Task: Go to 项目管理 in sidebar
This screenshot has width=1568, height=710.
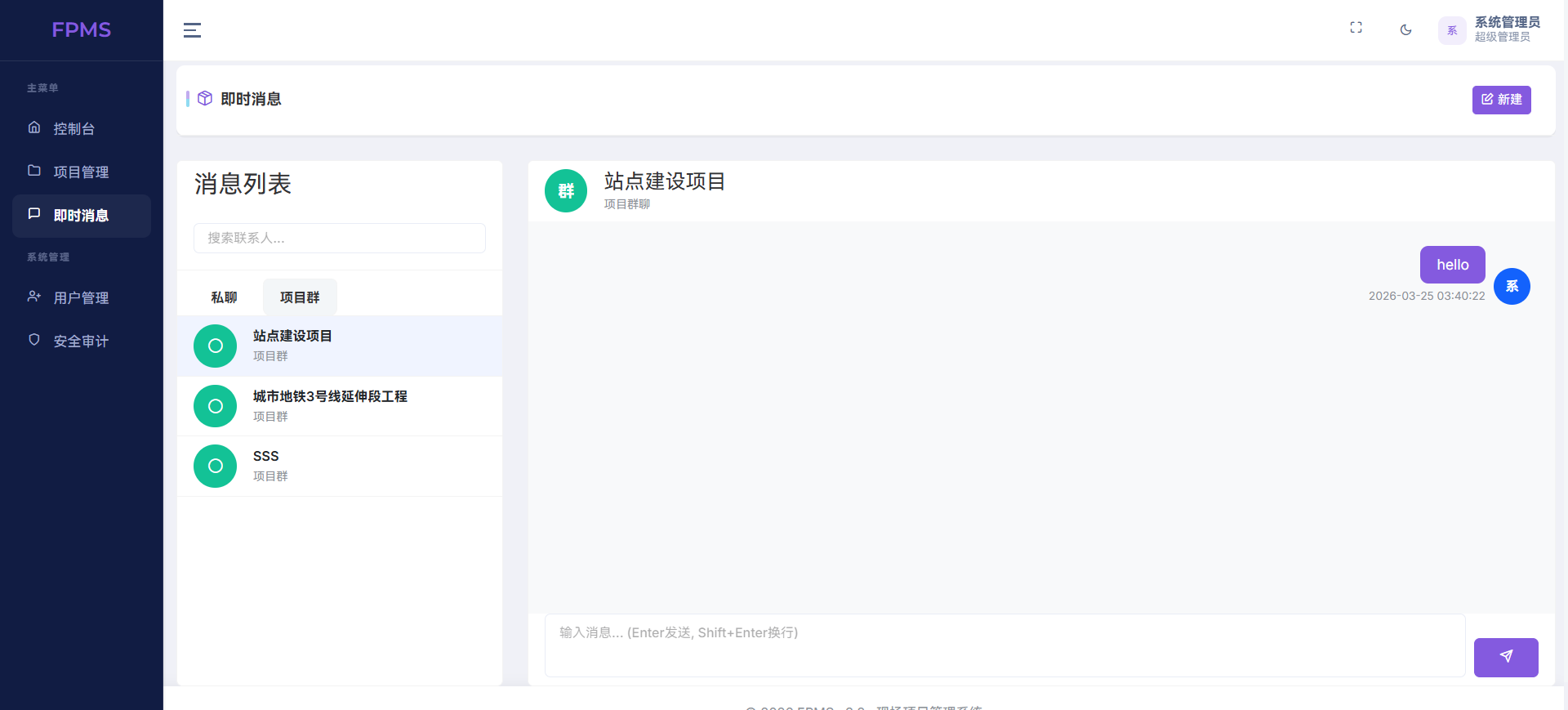Action: pyautogui.click(x=81, y=172)
